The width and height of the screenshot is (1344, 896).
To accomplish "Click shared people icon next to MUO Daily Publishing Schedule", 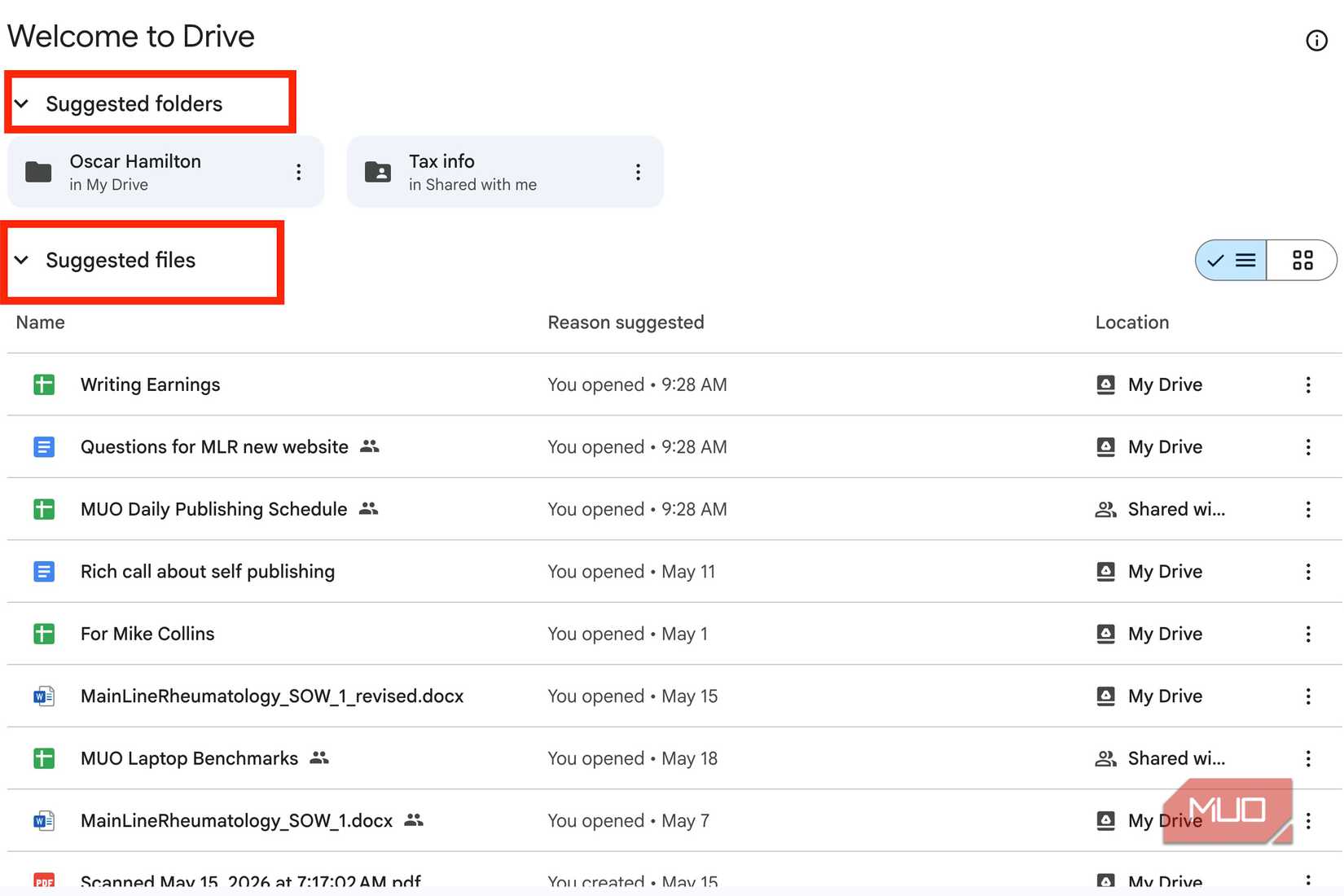I will (x=369, y=508).
